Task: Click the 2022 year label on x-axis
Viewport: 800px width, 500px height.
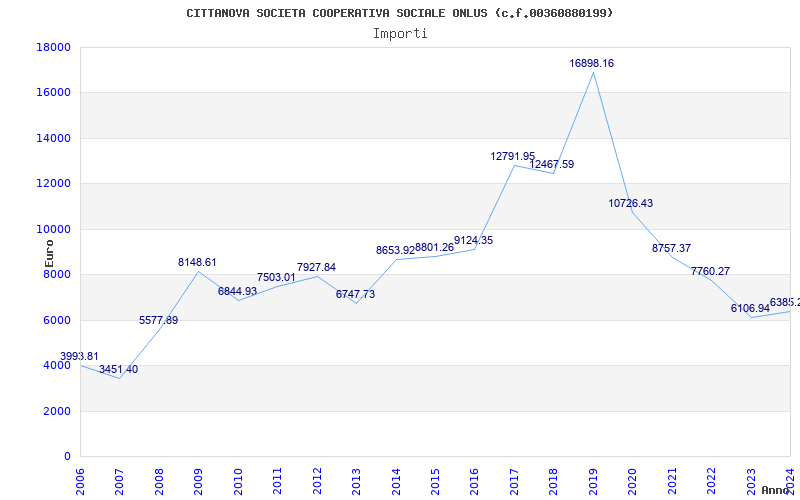Action: pyautogui.click(x=711, y=481)
